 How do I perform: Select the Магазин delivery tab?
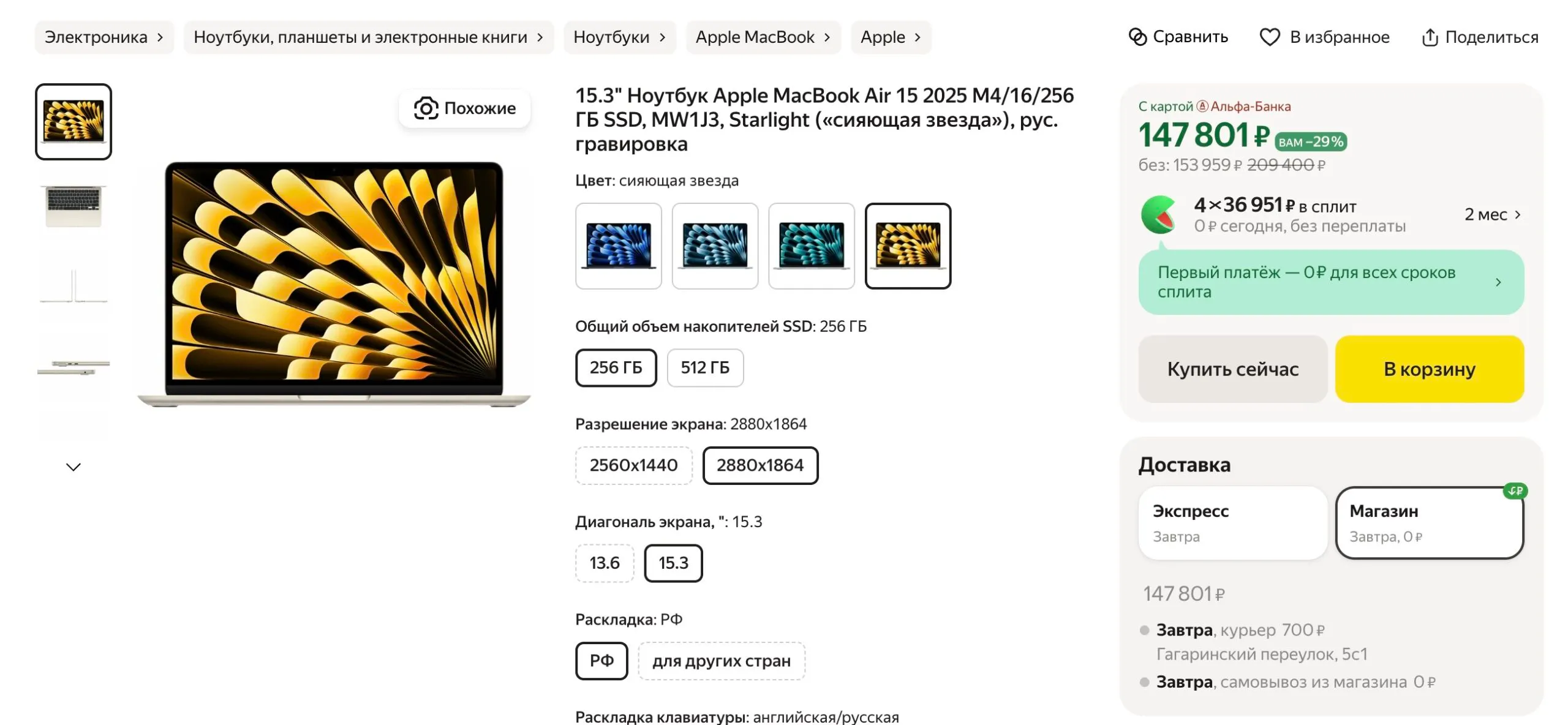click(1429, 523)
